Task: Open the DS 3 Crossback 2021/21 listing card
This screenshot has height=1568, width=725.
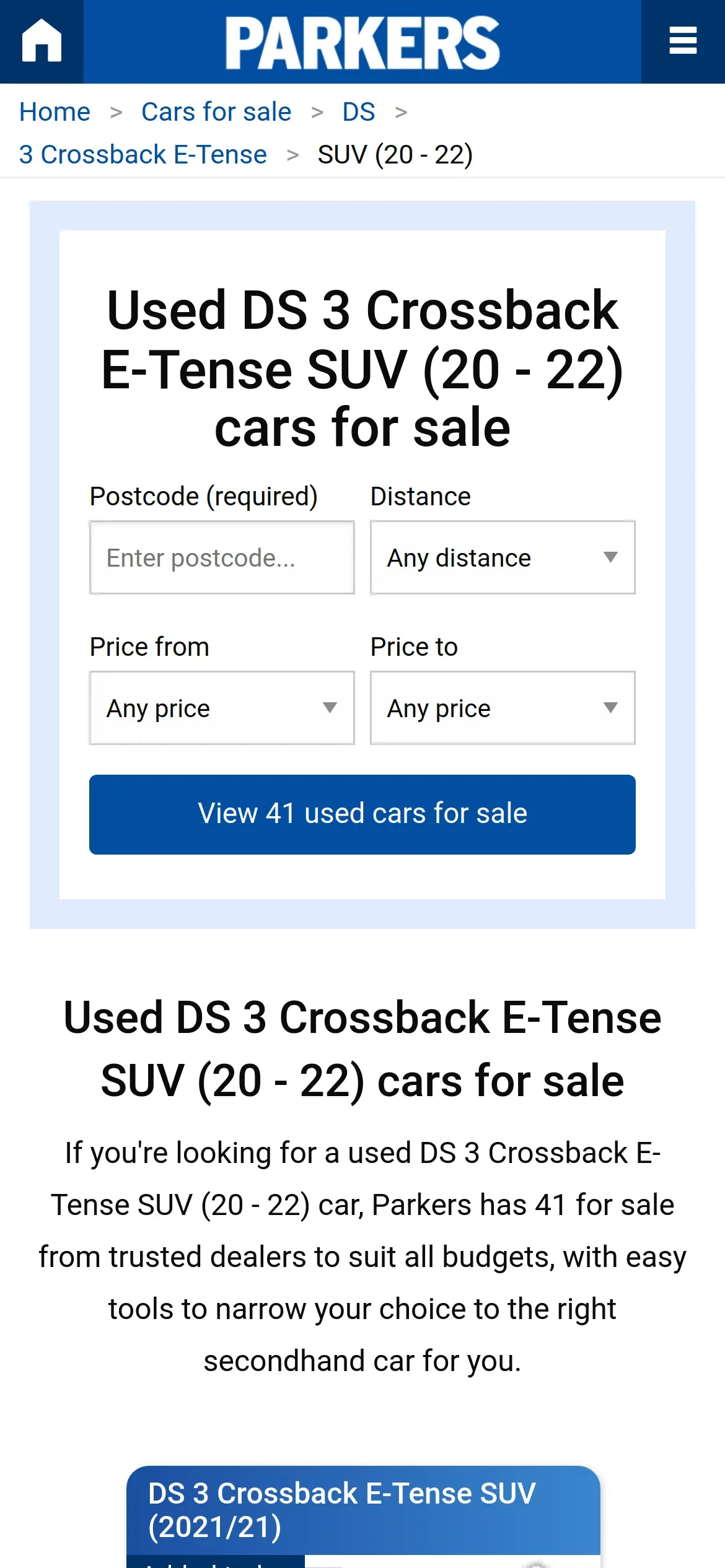Action: [363, 1510]
